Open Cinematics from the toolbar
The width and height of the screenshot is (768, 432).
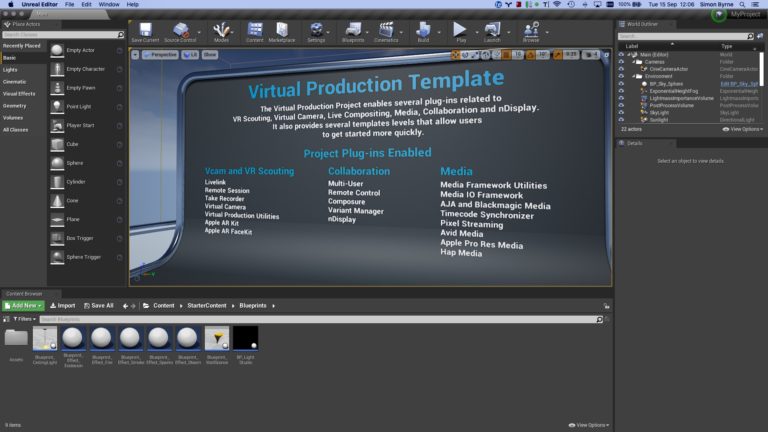[x=386, y=31]
